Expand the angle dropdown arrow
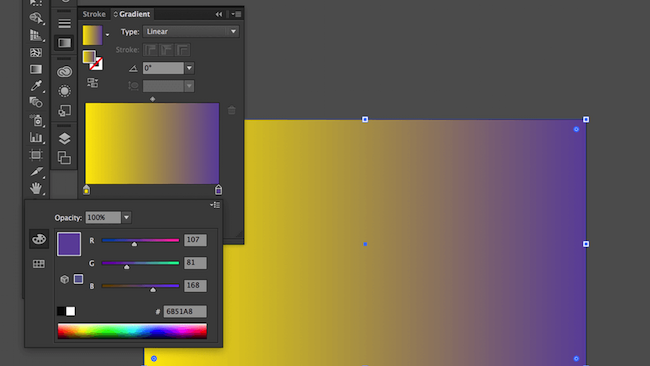Viewport: 650px width, 366px height. click(189, 68)
